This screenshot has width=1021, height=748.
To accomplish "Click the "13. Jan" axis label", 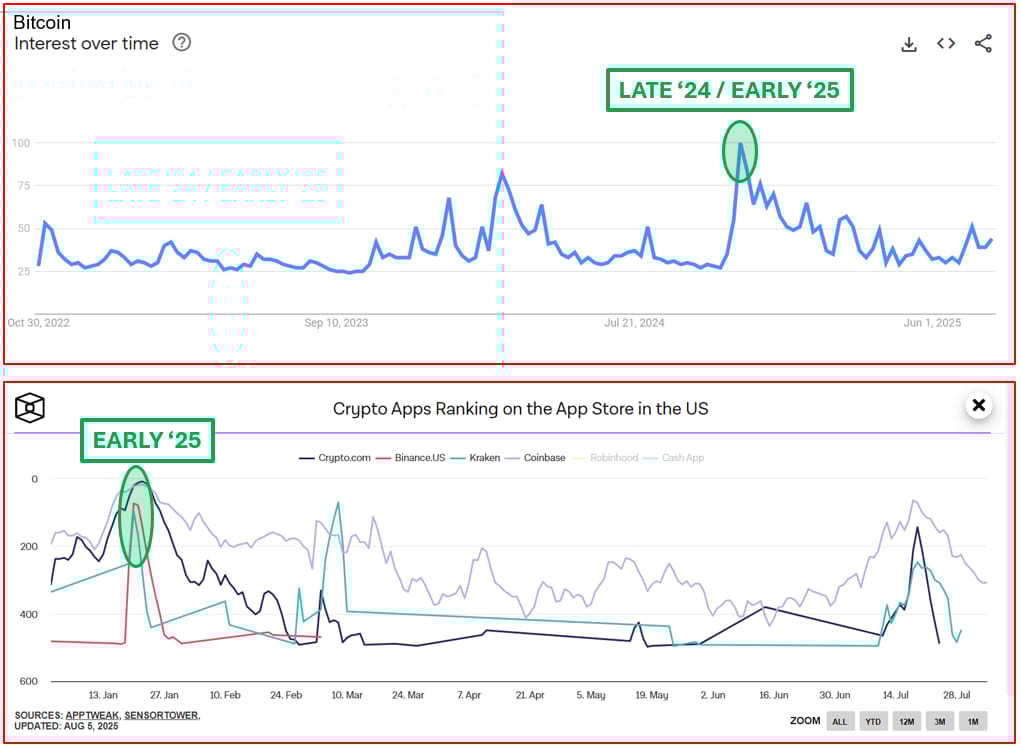I will tap(103, 695).
